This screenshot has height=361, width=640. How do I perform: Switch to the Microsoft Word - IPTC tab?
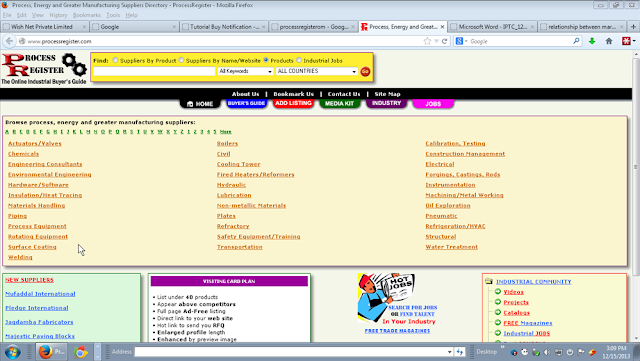click(492, 27)
